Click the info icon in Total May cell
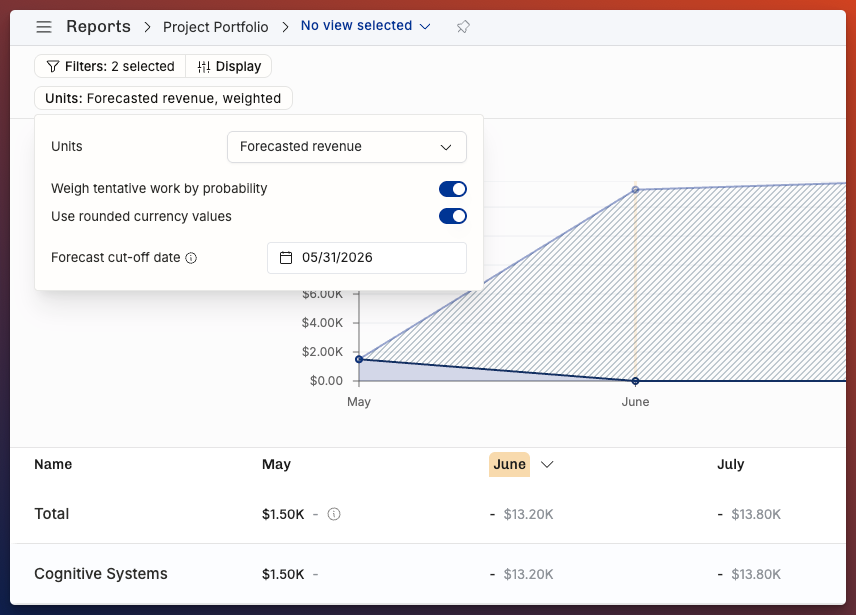 pyautogui.click(x=334, y=514)
